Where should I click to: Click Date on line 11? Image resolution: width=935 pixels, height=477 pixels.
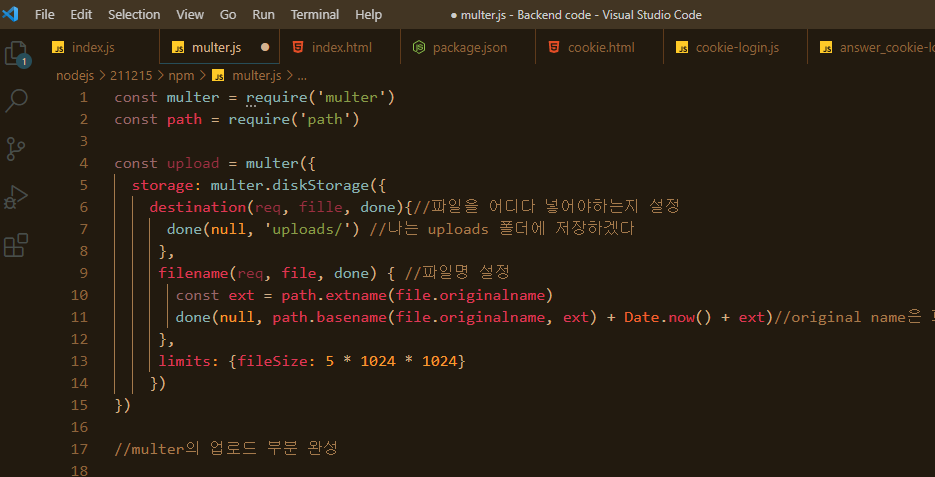coord(642,317)
